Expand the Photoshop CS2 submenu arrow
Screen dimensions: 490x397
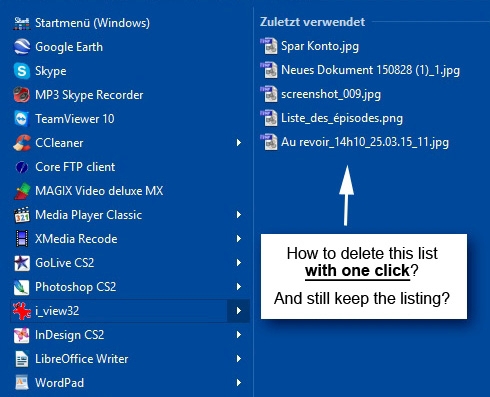(x=239, y=287)
